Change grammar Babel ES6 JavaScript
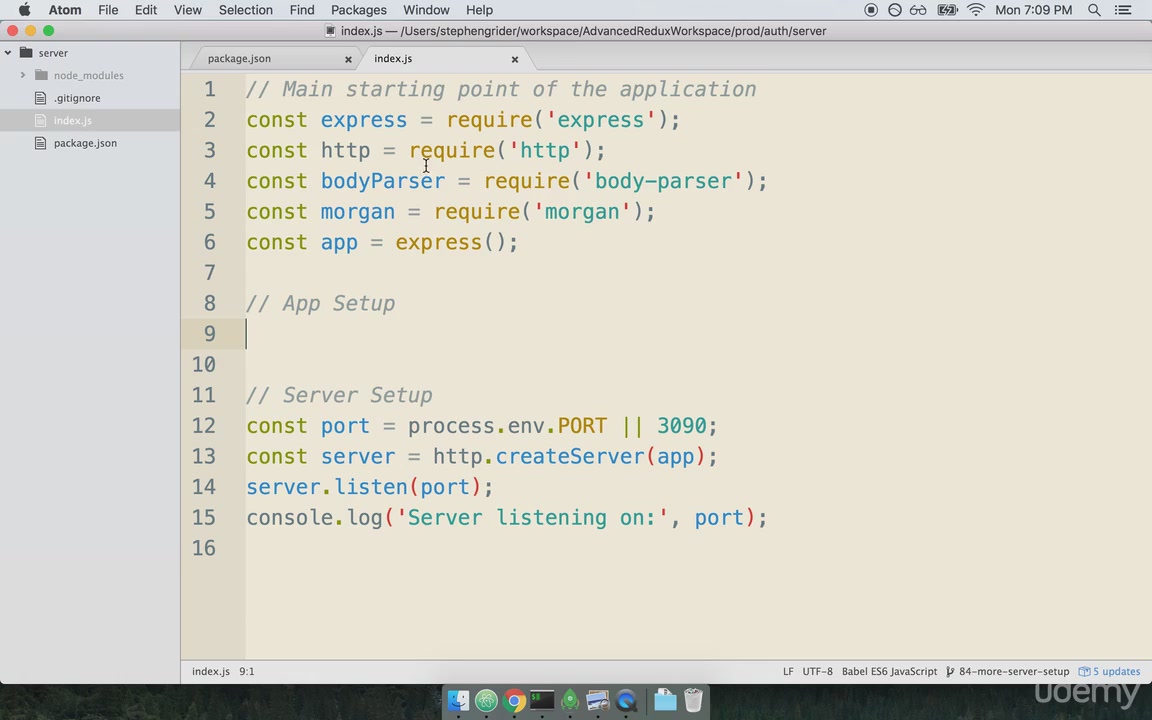The image size is (1152, 720). (x=889, y=671)
